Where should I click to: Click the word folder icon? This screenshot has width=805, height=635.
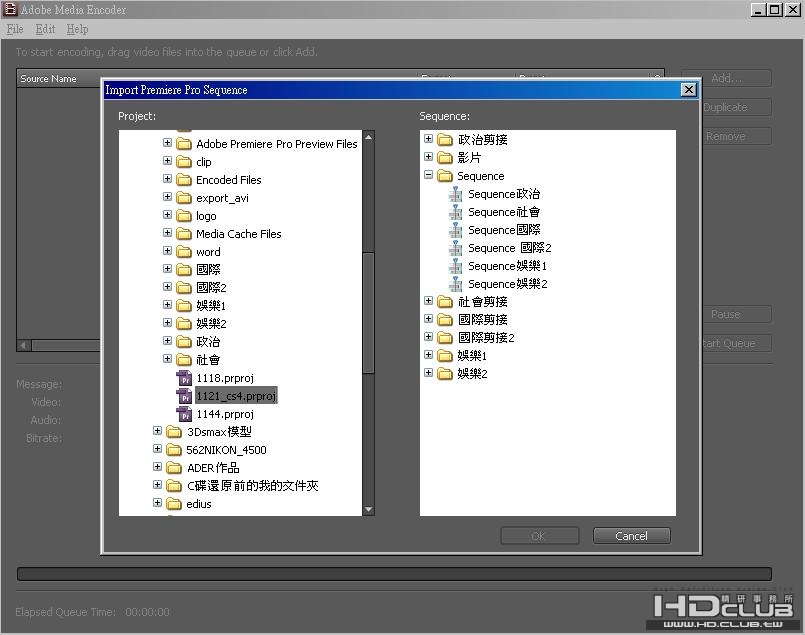[184, 252]
